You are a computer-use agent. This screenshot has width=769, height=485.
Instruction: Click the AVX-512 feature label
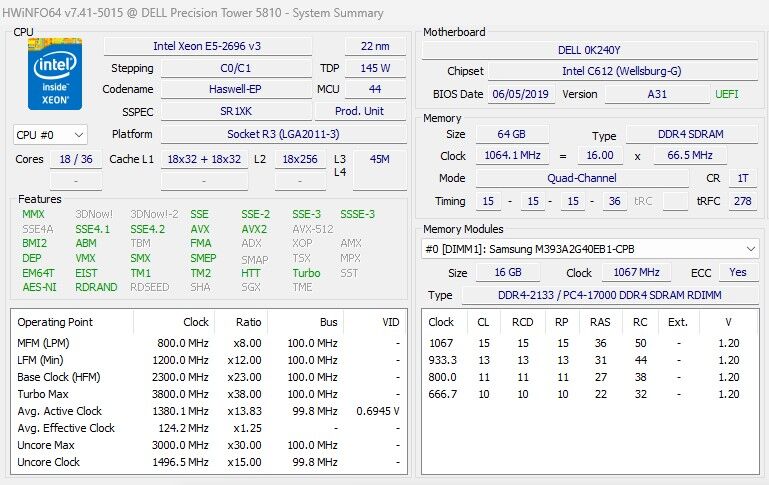(313, 229)
